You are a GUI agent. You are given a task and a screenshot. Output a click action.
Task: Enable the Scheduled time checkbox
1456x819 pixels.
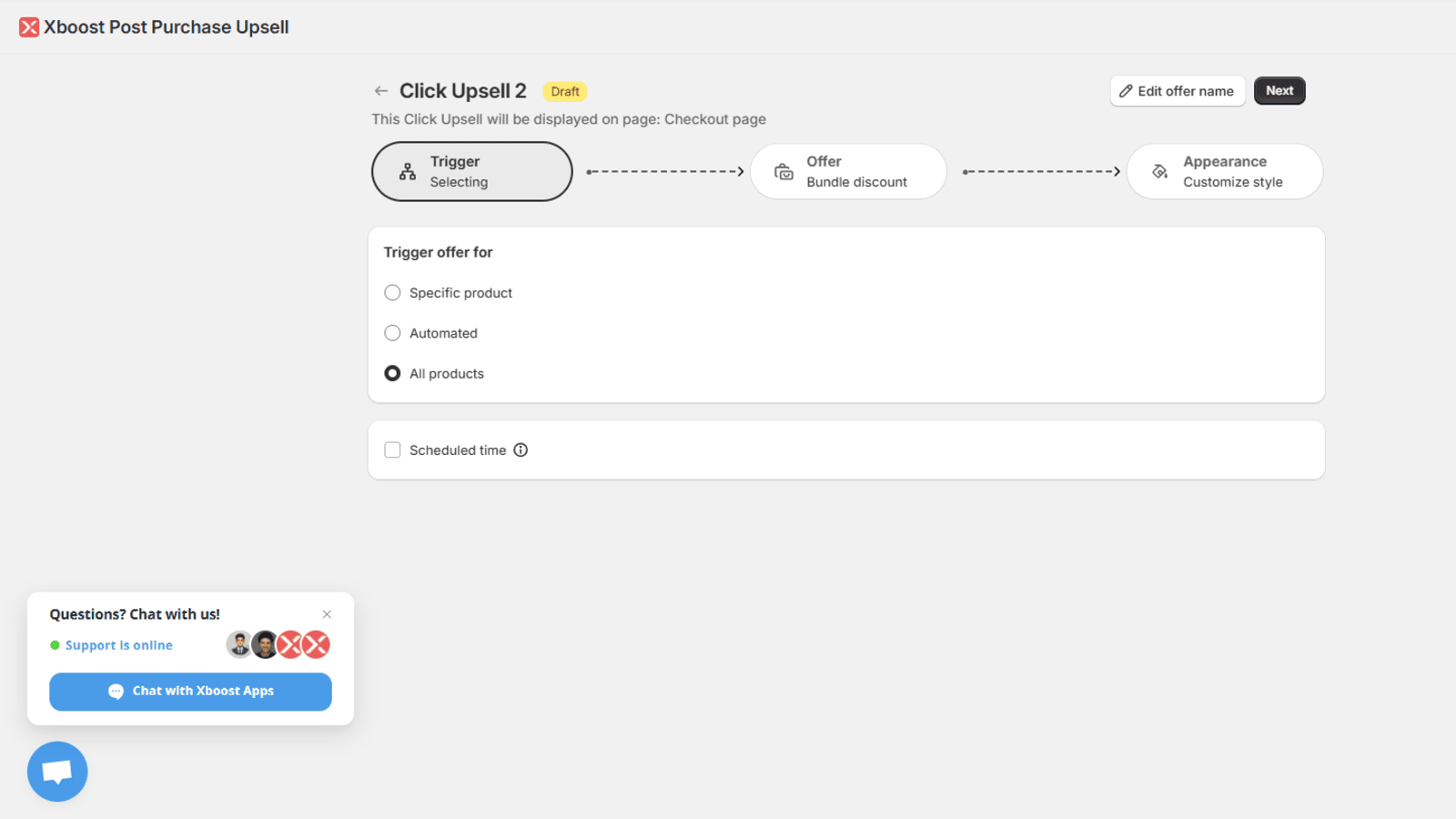[392, 450]
